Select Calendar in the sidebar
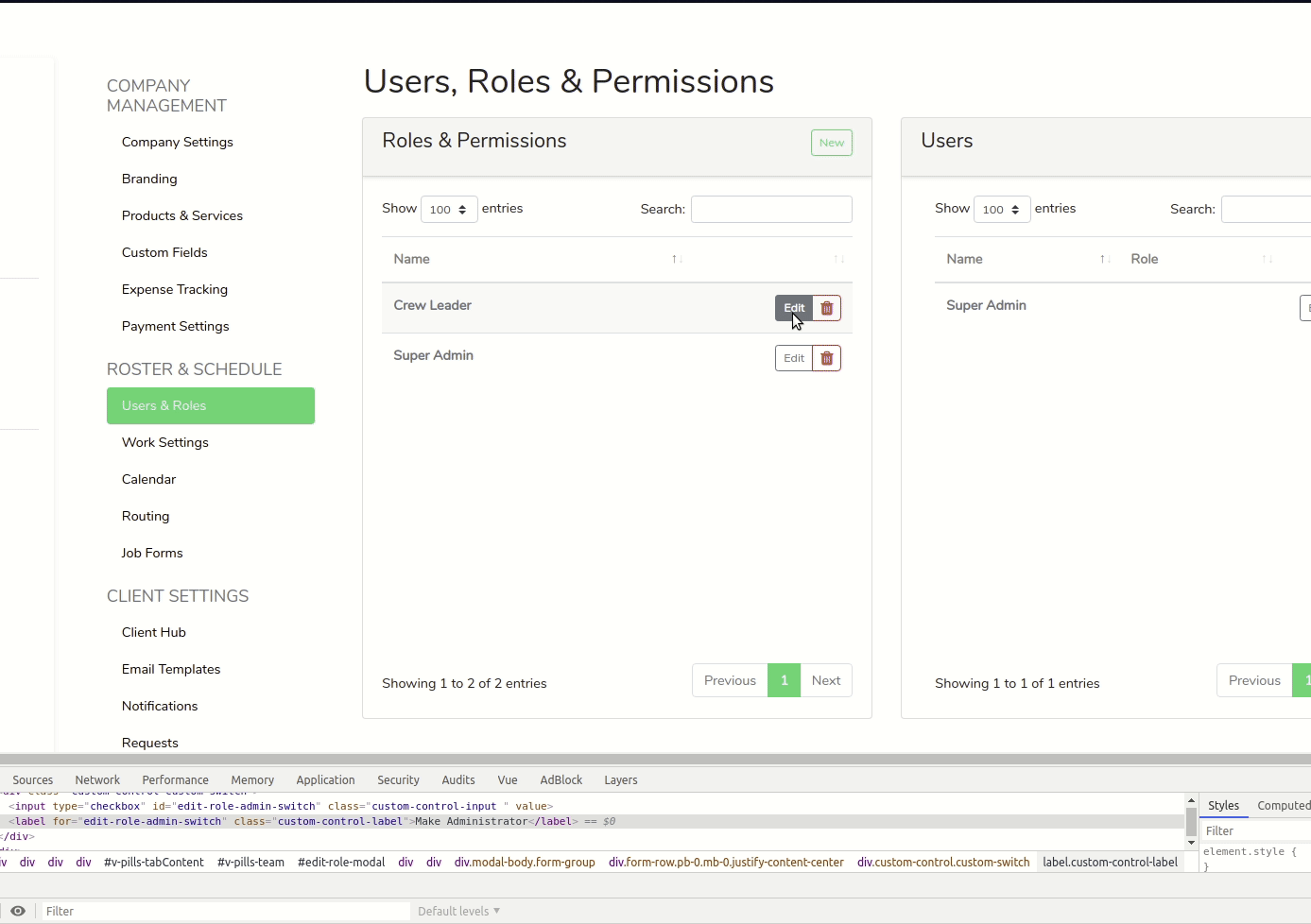 [x=148, y=479]
